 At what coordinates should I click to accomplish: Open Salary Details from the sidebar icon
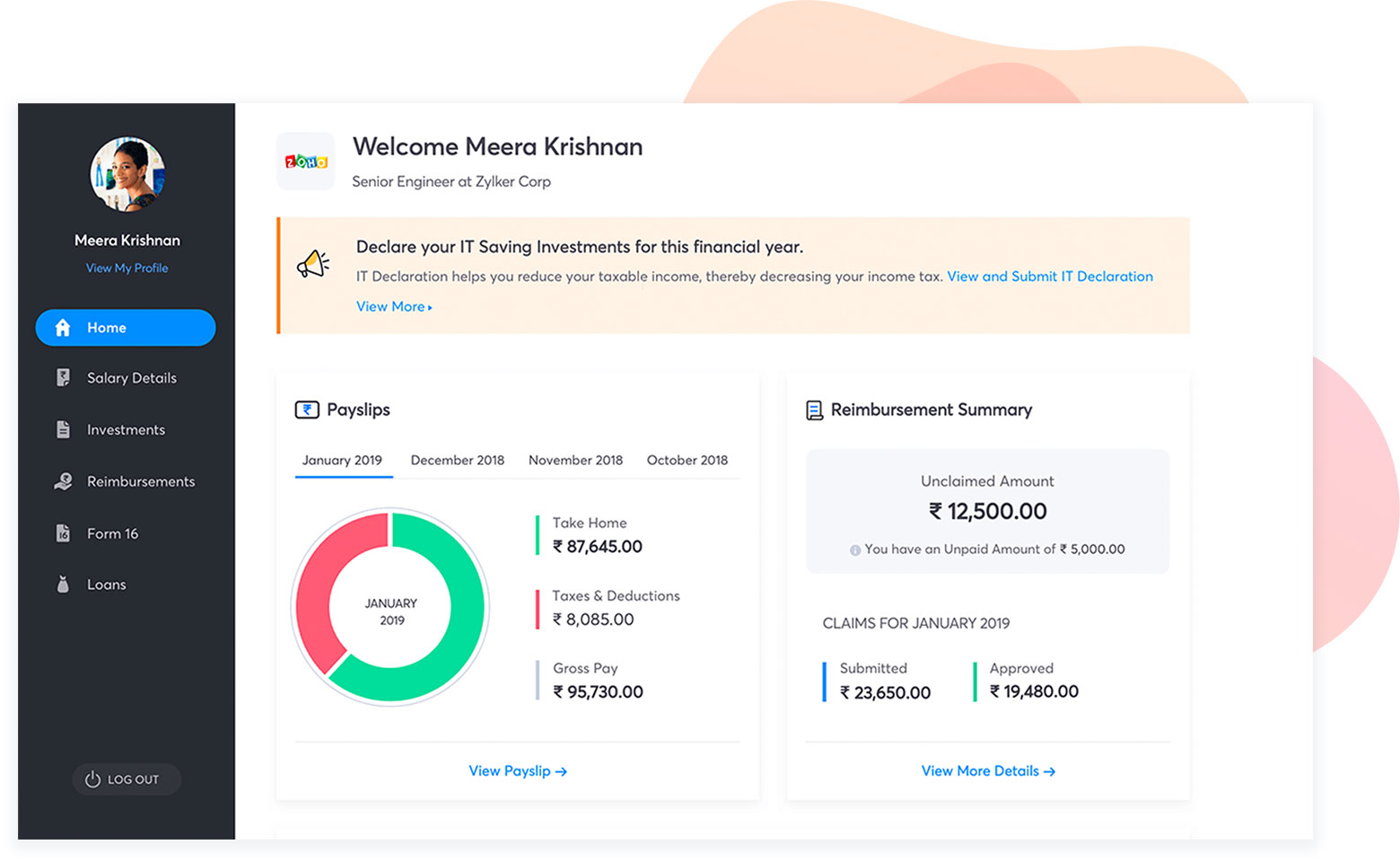(x=63, y=377)
